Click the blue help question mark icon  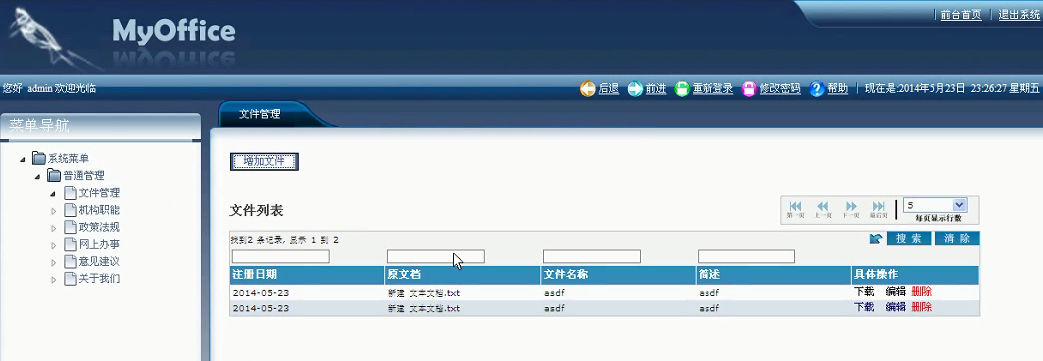point(817,88)
